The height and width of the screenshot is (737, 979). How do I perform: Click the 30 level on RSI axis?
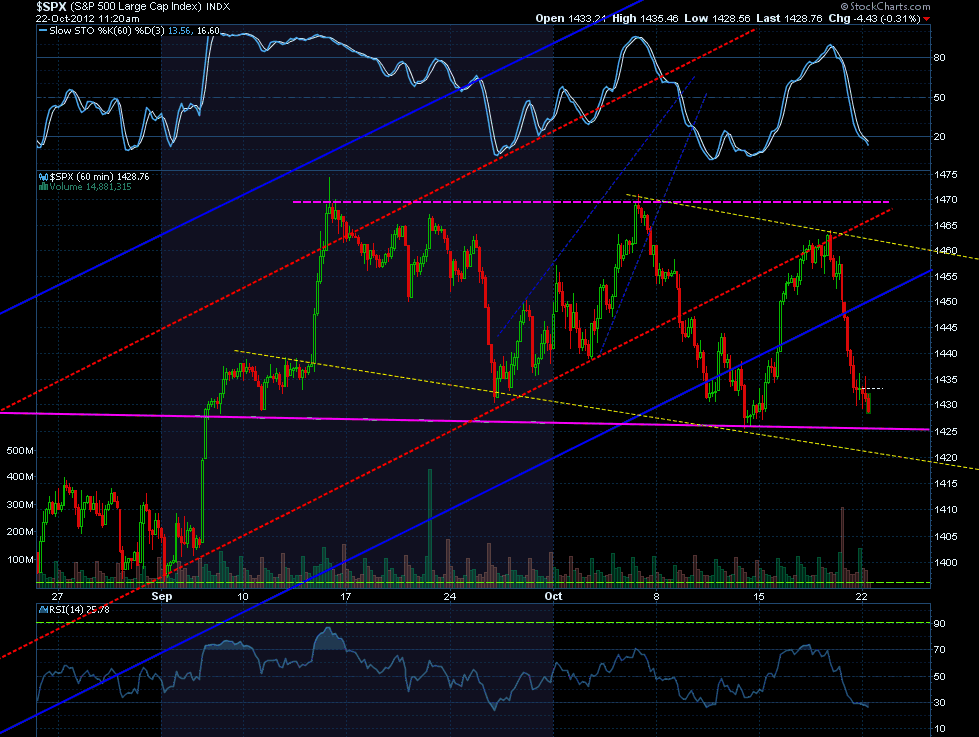(940, 703)
